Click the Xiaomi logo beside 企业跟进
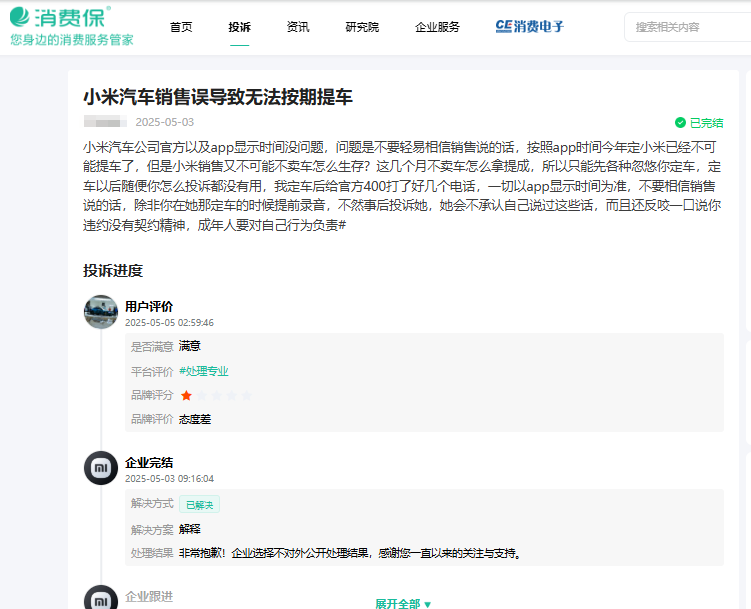 pyautogui.click(x=101, y=598)
